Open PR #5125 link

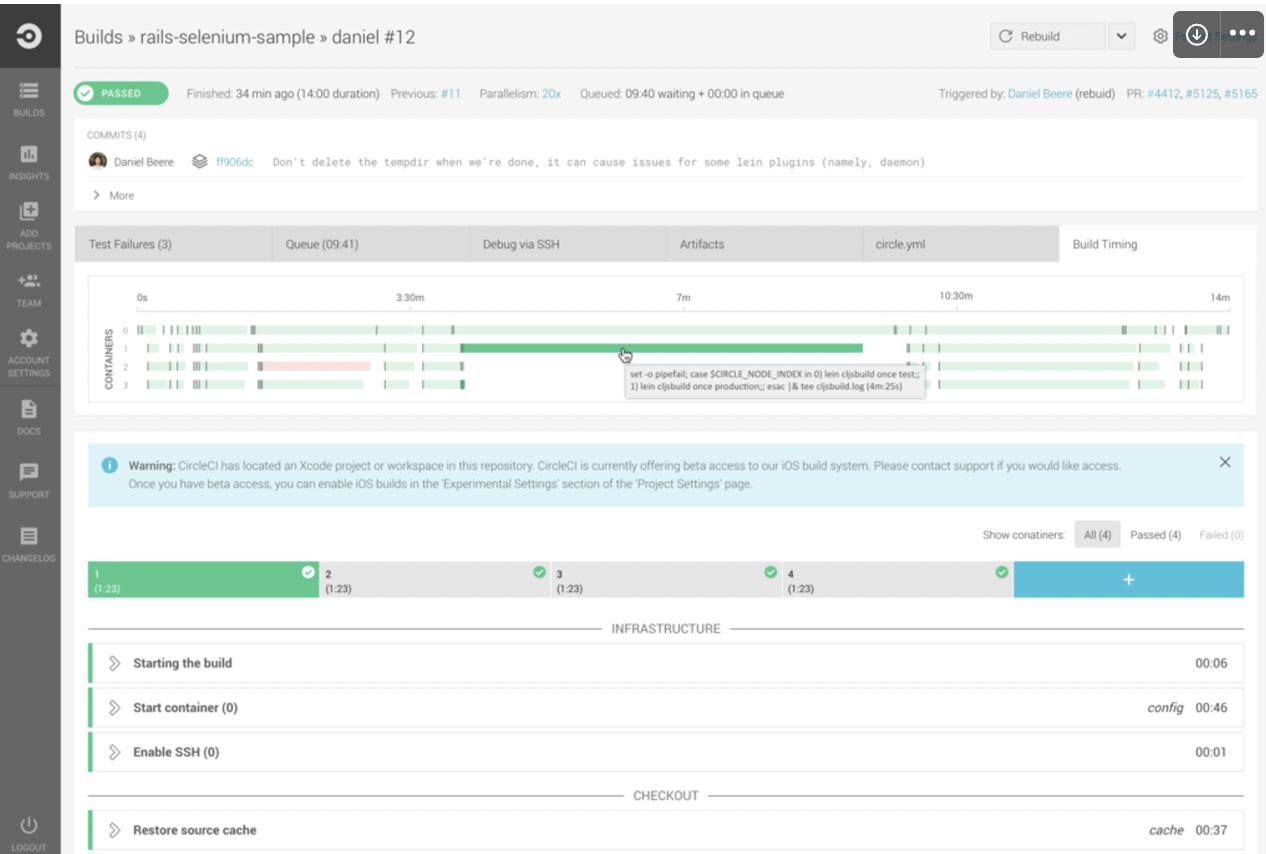coord(1202,94)
